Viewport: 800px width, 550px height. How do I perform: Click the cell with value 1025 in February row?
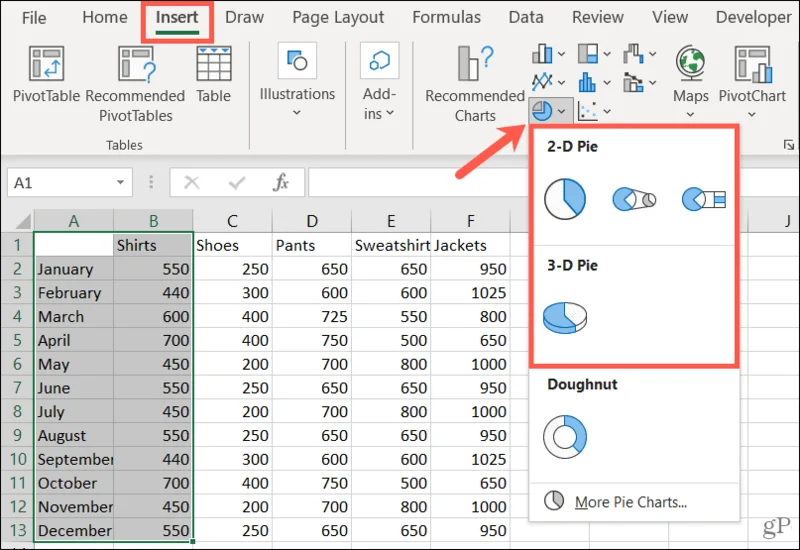pos(470,292)
